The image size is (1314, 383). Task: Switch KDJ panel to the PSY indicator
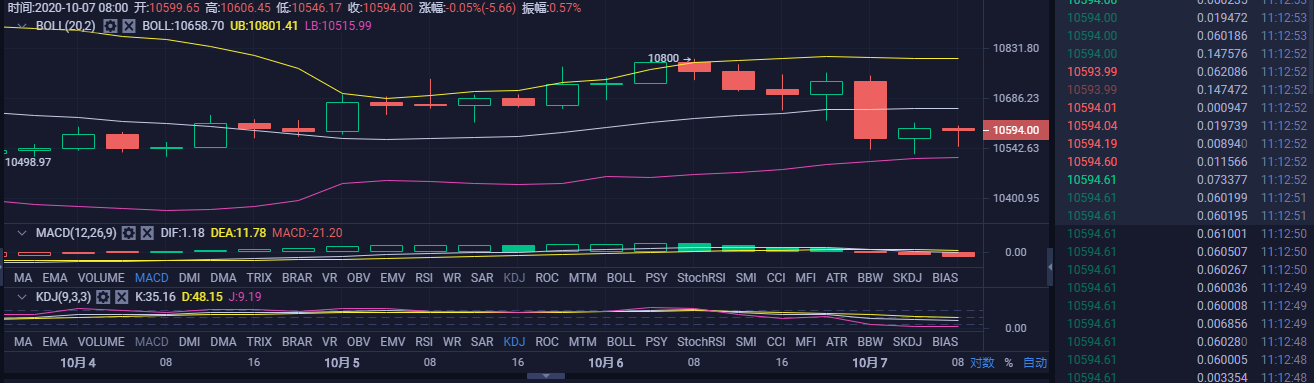point(657,341)
